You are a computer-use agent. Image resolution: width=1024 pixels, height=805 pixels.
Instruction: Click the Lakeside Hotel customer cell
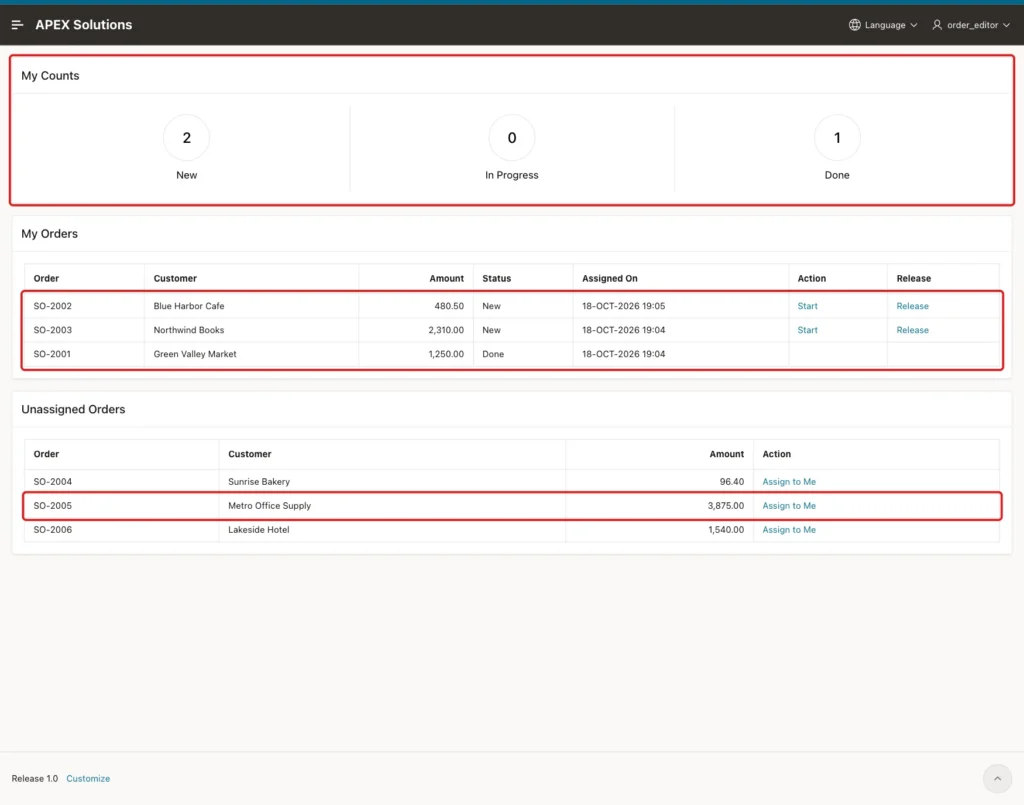259,529
